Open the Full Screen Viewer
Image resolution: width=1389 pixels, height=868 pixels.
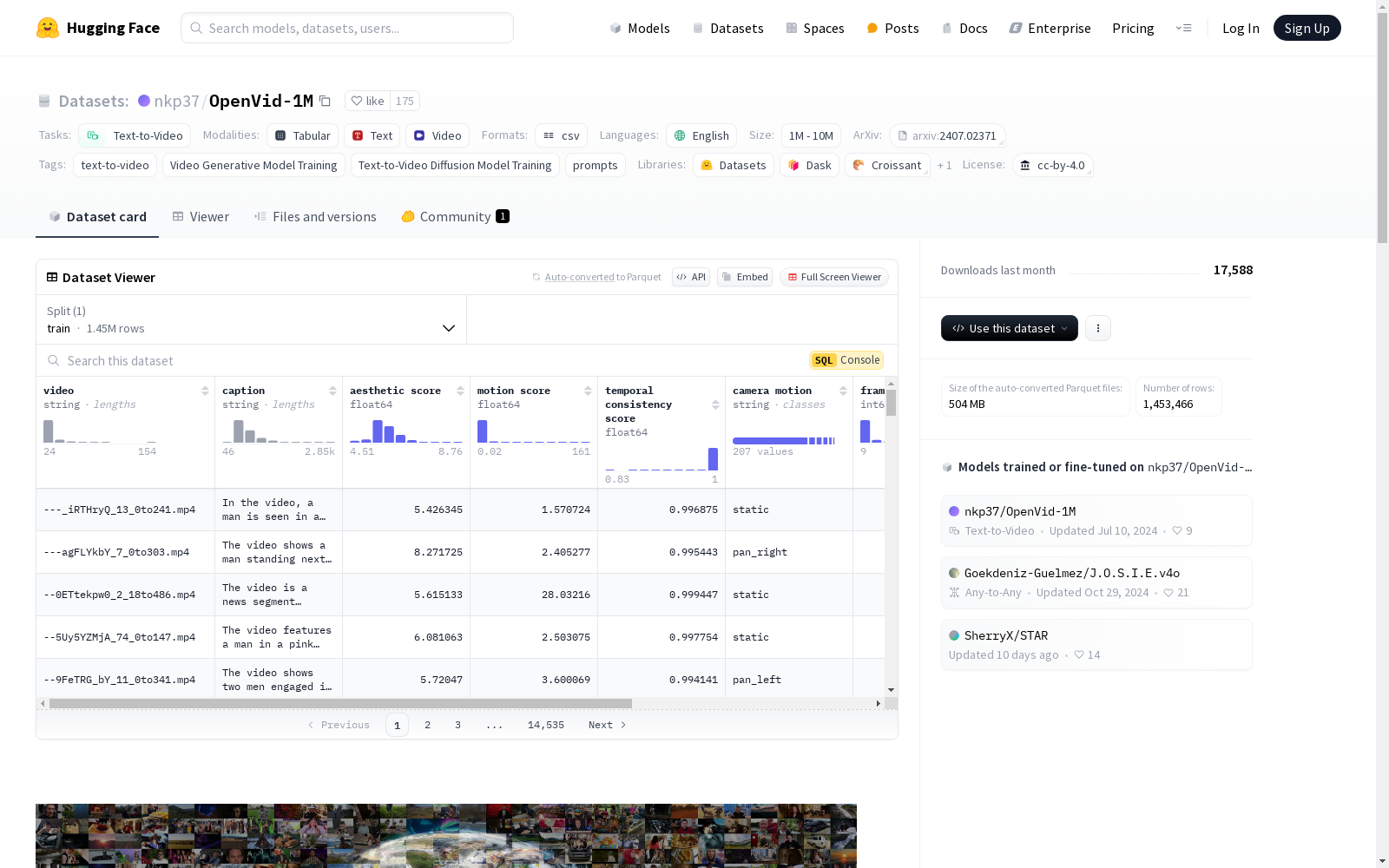833,276
